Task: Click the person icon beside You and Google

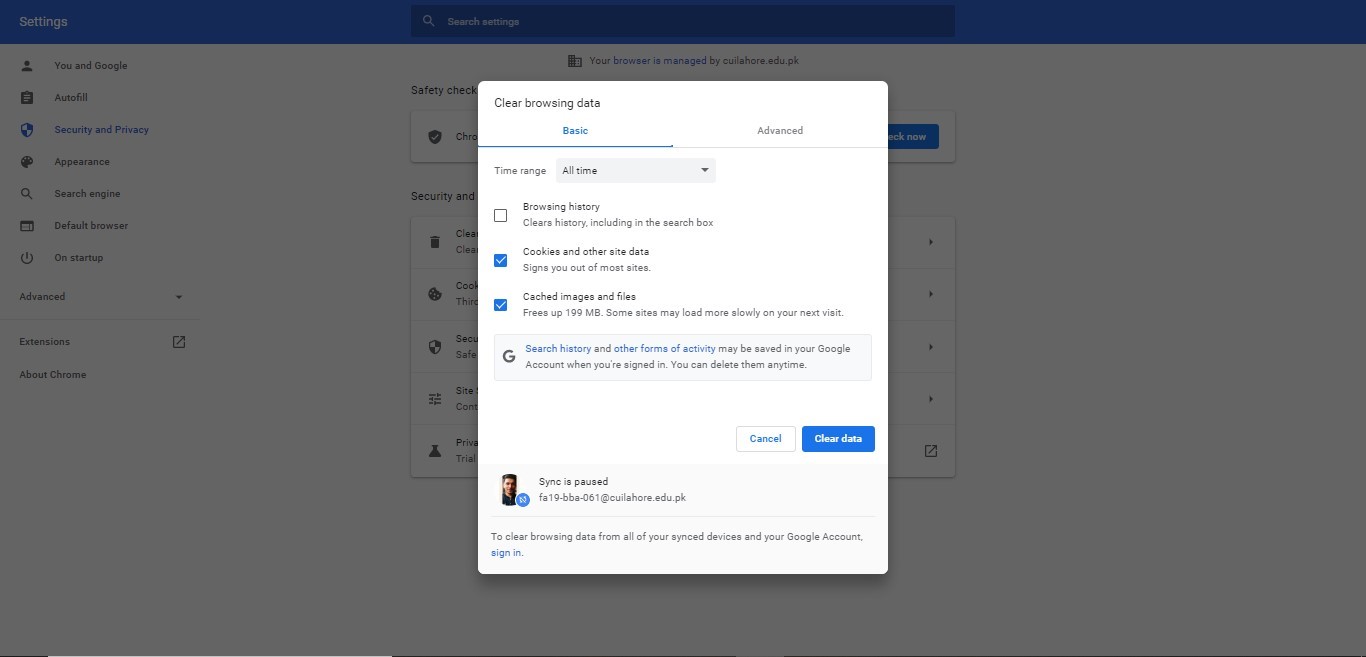Action: tap(27, 66)
